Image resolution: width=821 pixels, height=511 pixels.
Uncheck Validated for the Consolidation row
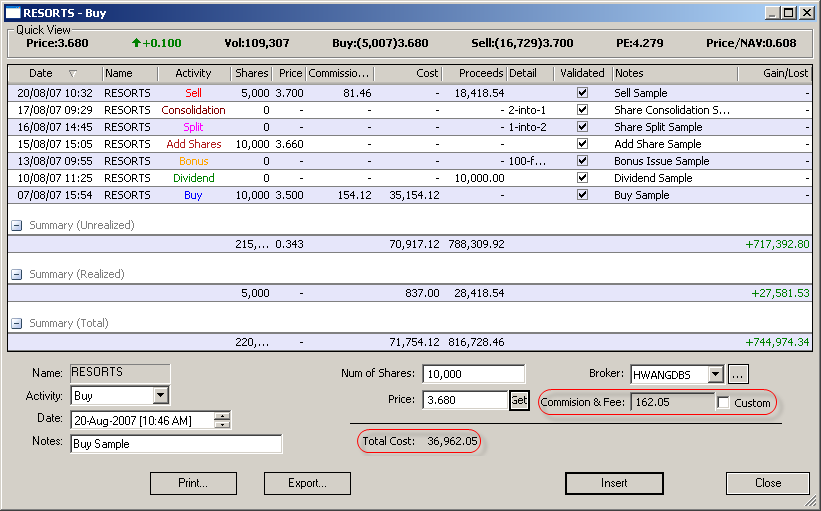pos(582,110)
